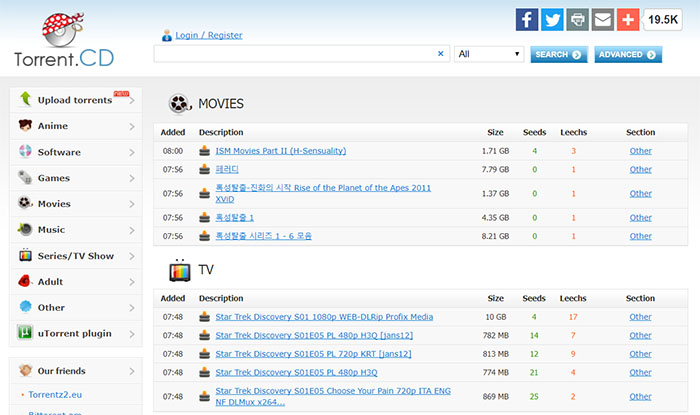700x415 pixels.
Task: Expand the Upload torrents chevron
Action: pos(132,100)
